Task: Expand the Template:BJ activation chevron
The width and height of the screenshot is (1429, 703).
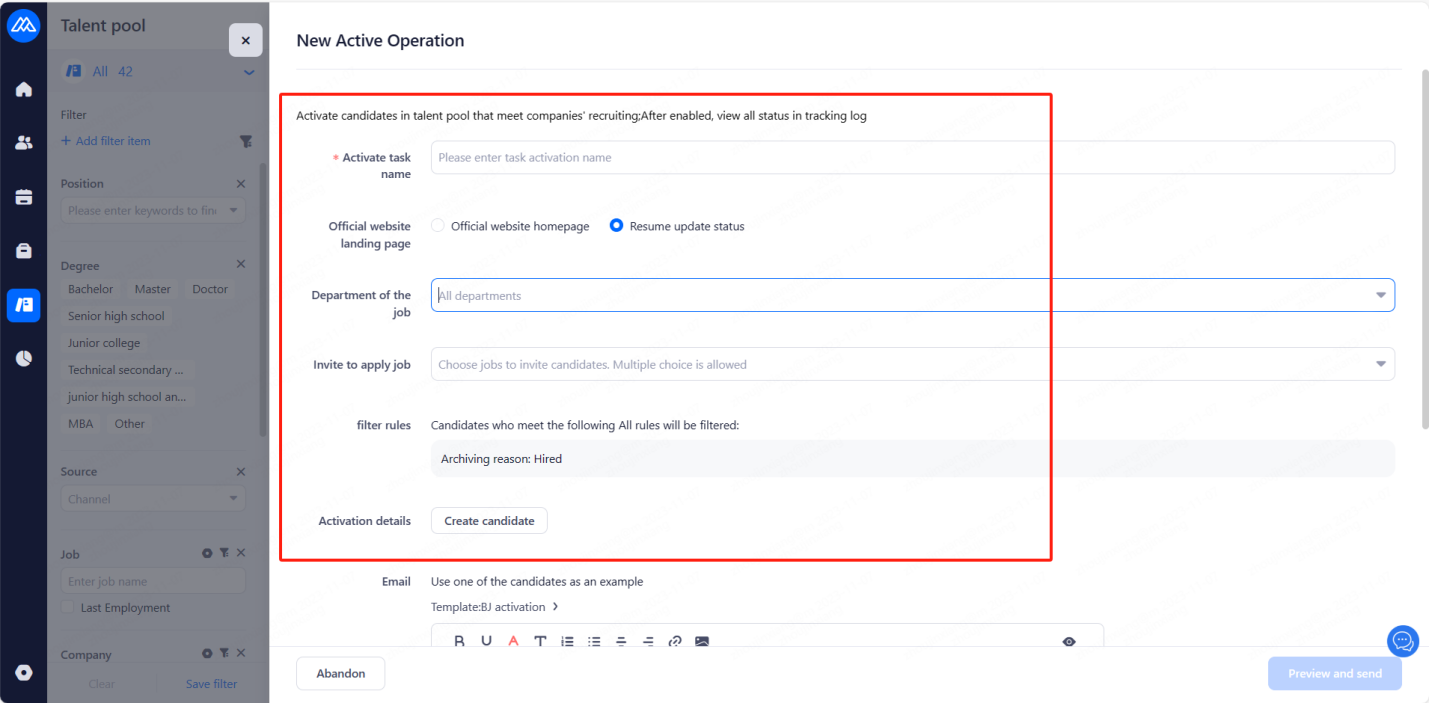Action: (556, 607)
